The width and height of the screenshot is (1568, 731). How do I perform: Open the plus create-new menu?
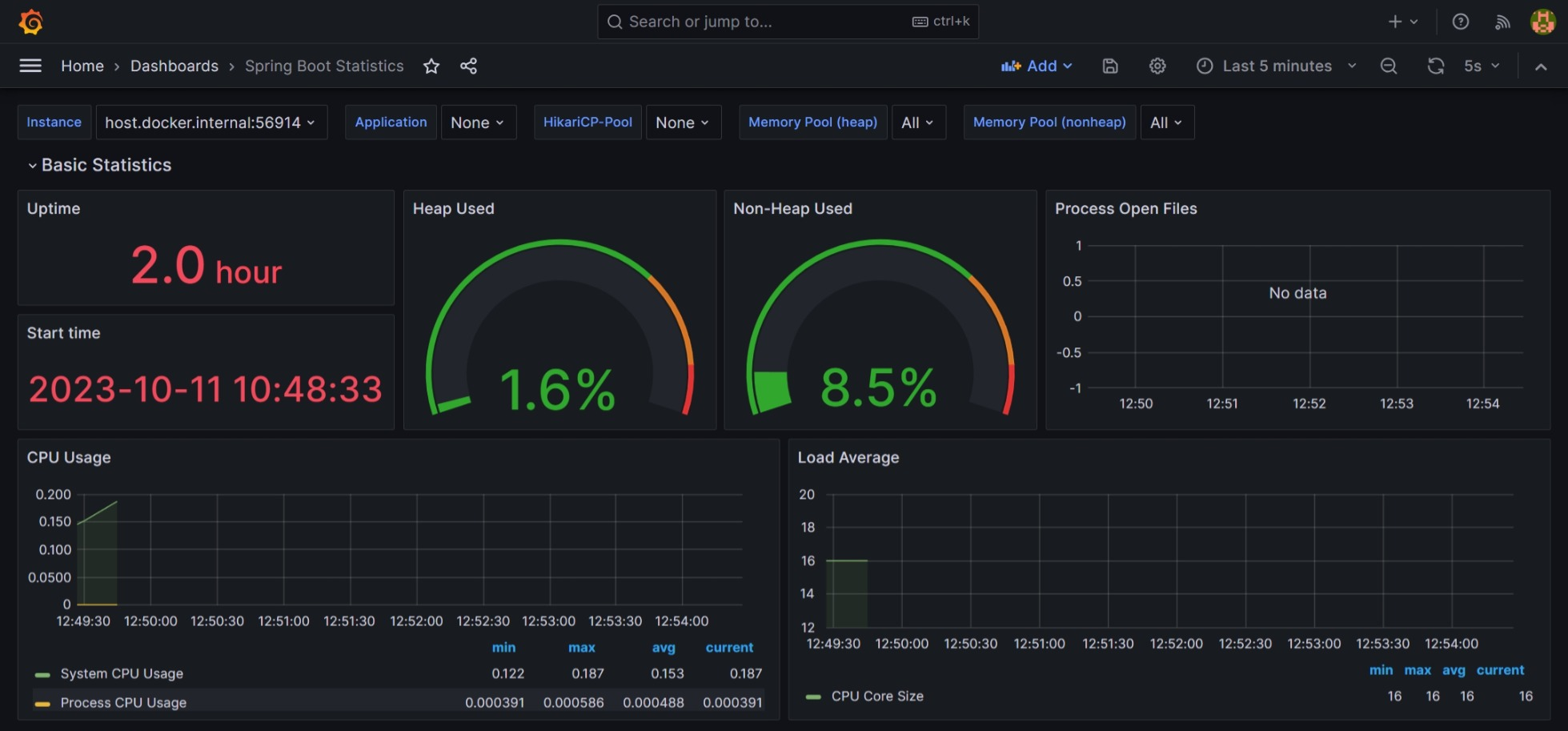click(x=1402, y=22)
